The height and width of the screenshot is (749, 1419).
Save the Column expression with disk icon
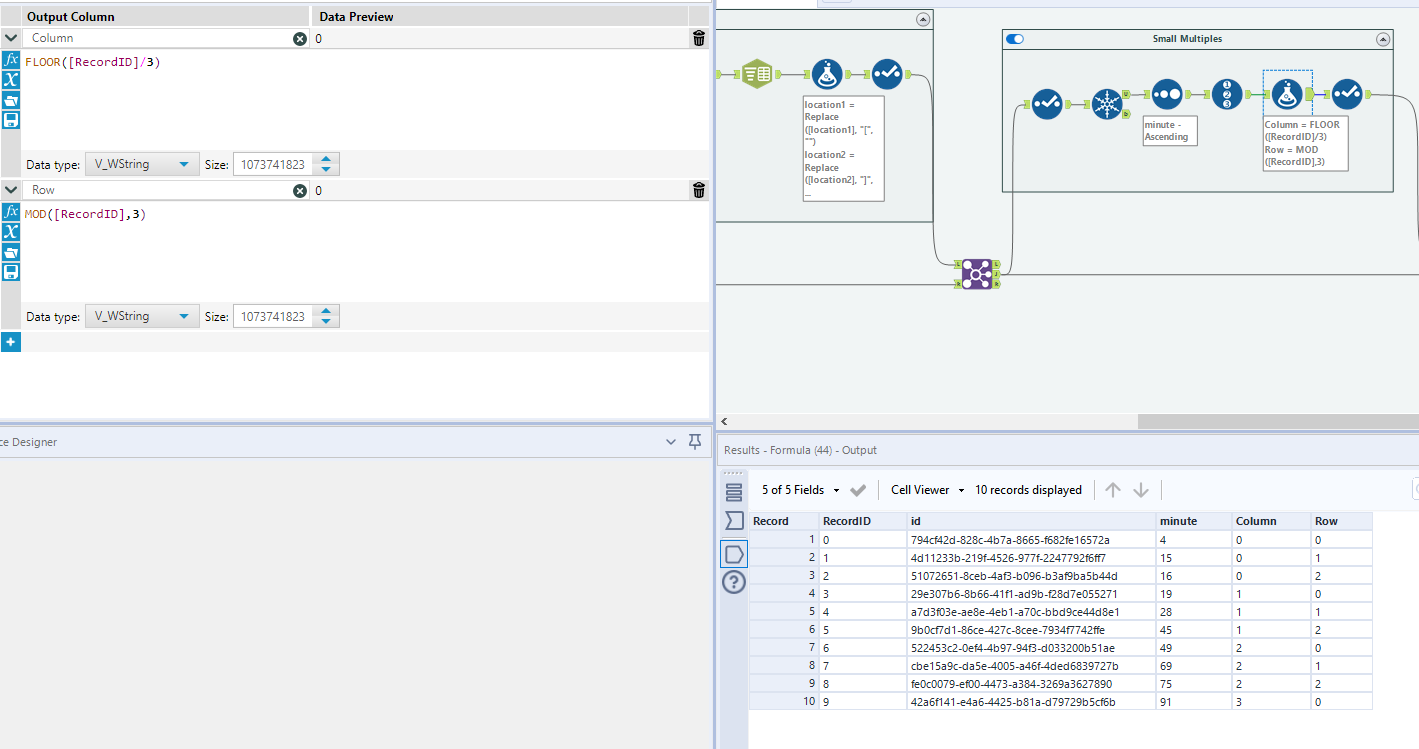pos(11,120)
